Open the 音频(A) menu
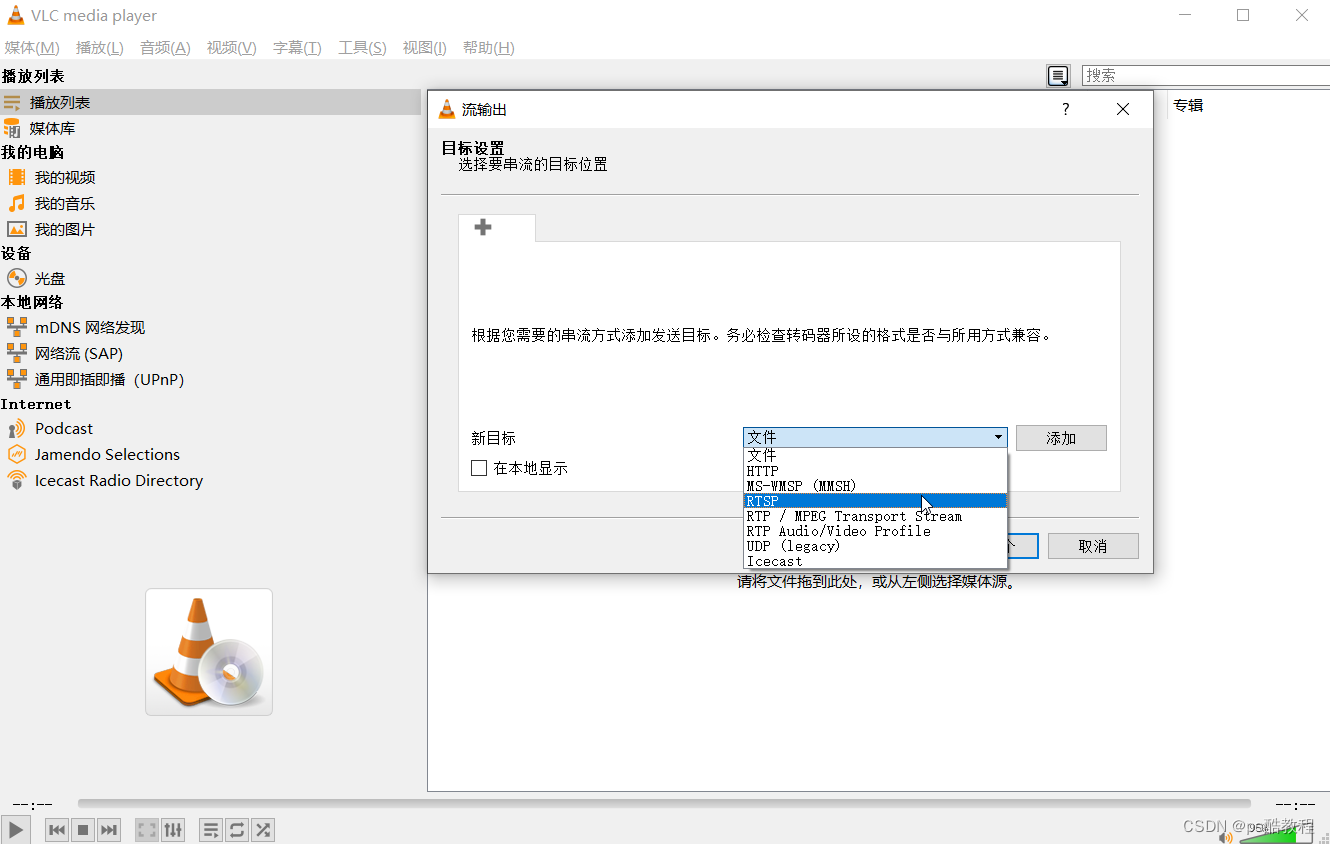This screenshot has width=1330, height=844. point(165,48)
